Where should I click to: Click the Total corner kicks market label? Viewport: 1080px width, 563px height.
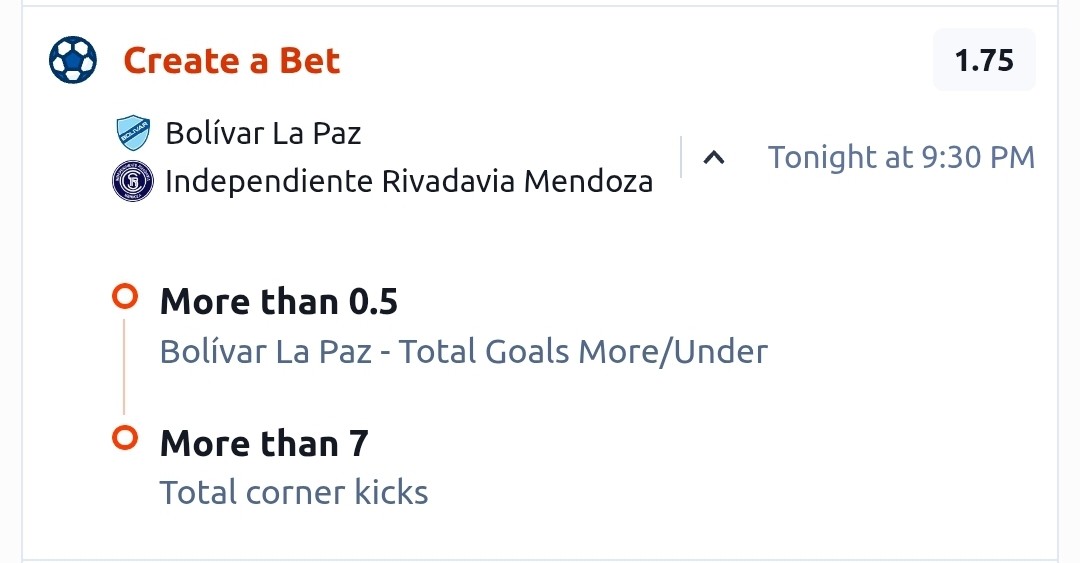[294, 493]
